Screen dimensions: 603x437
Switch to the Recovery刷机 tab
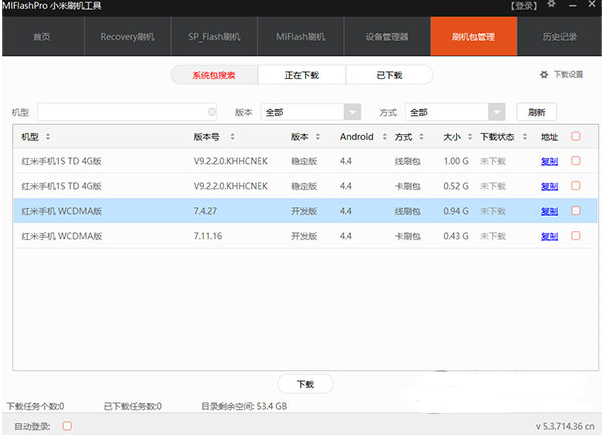click(x=127, y=37)
